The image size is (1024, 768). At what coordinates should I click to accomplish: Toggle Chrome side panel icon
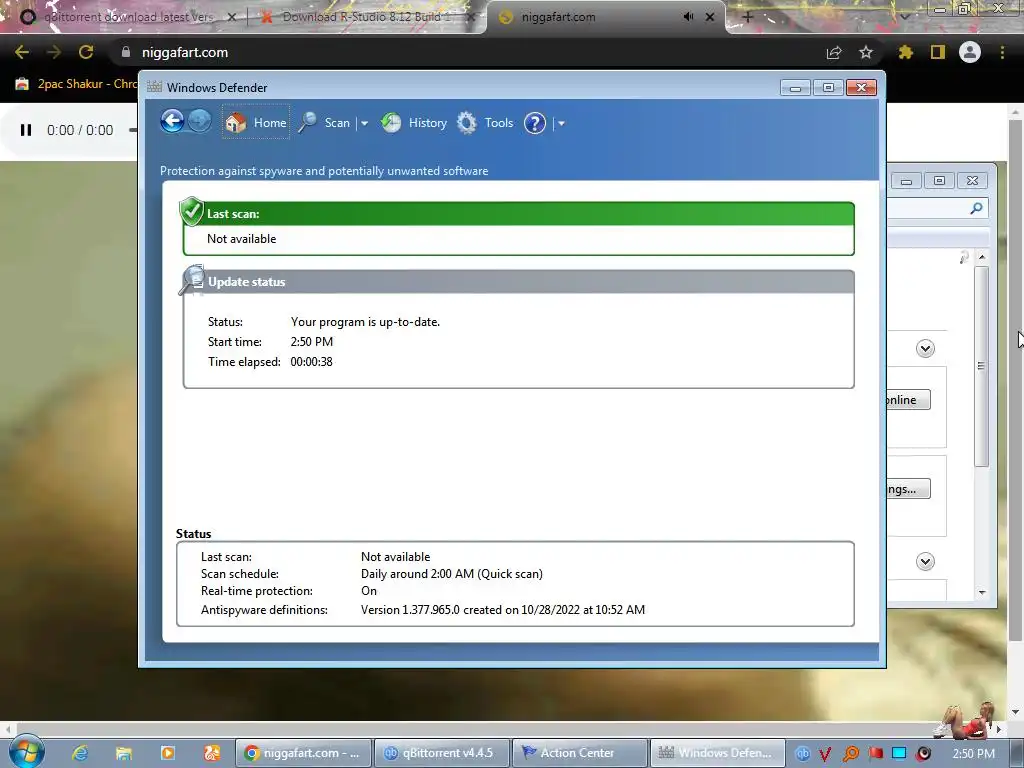pyautogui.click(x=938, y=52)
